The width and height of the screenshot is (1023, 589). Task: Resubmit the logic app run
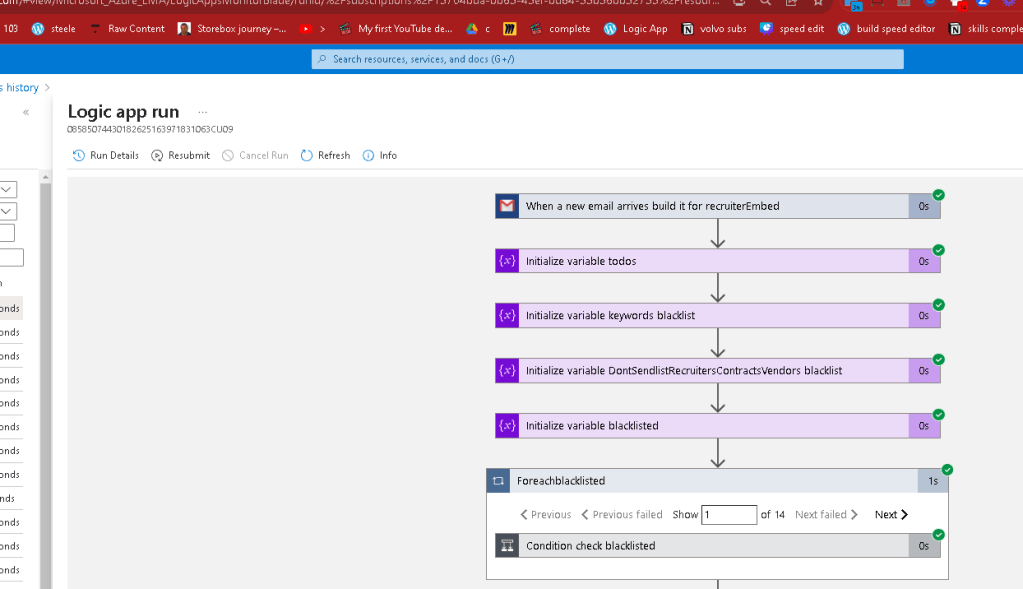coord(181,155)
